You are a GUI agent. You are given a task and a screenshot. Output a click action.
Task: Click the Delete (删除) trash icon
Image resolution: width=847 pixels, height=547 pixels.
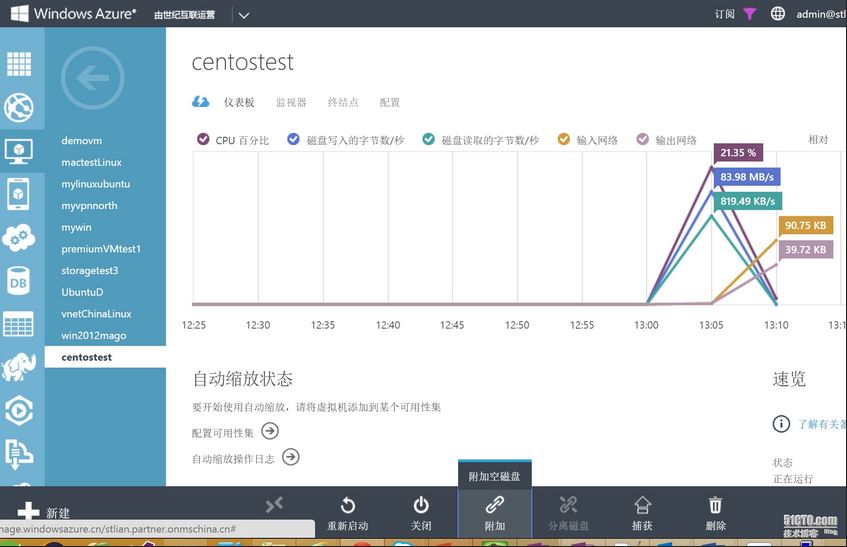click(715, 506)
